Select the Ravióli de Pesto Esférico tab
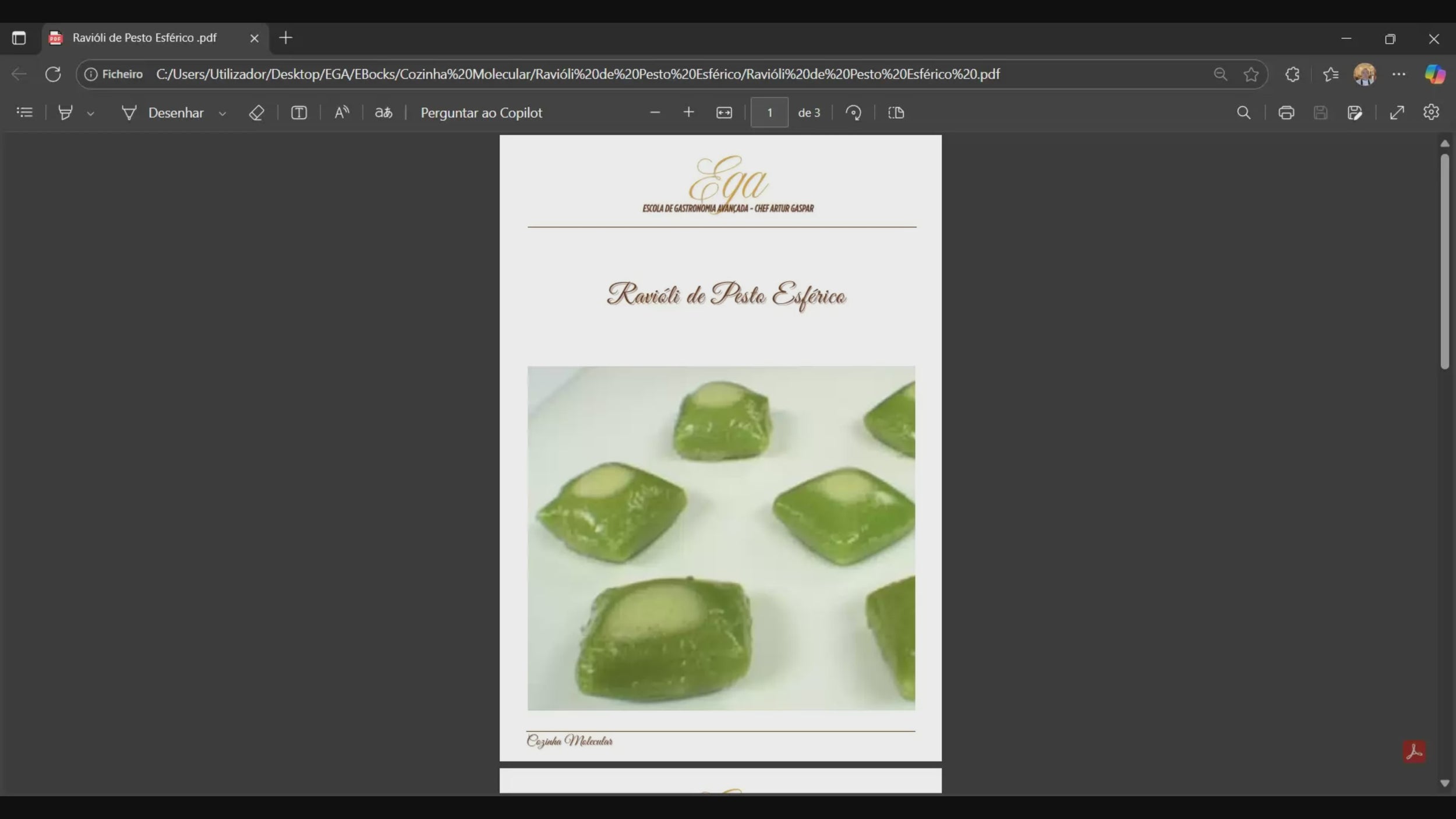The image size is (1456, 819). pyautogui.click(x=144, y=38)
